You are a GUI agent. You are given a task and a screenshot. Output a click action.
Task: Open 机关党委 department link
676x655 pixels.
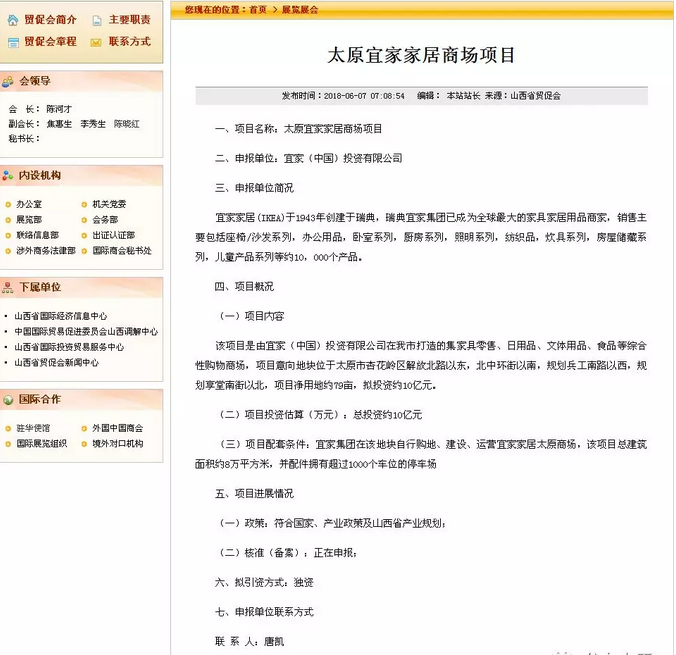(x=109, y=204)
